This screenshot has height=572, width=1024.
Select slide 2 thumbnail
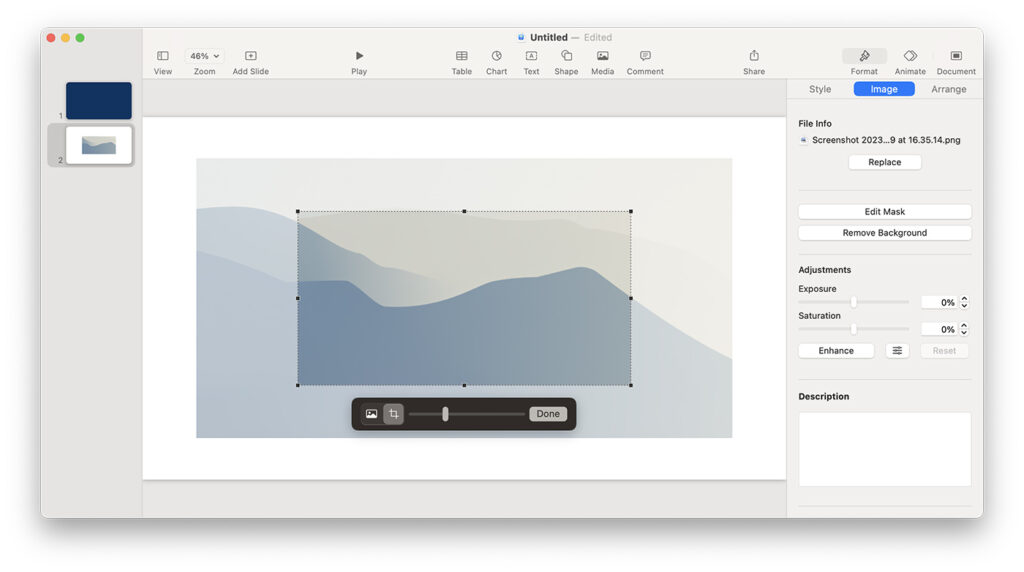[x=99, y=145]
